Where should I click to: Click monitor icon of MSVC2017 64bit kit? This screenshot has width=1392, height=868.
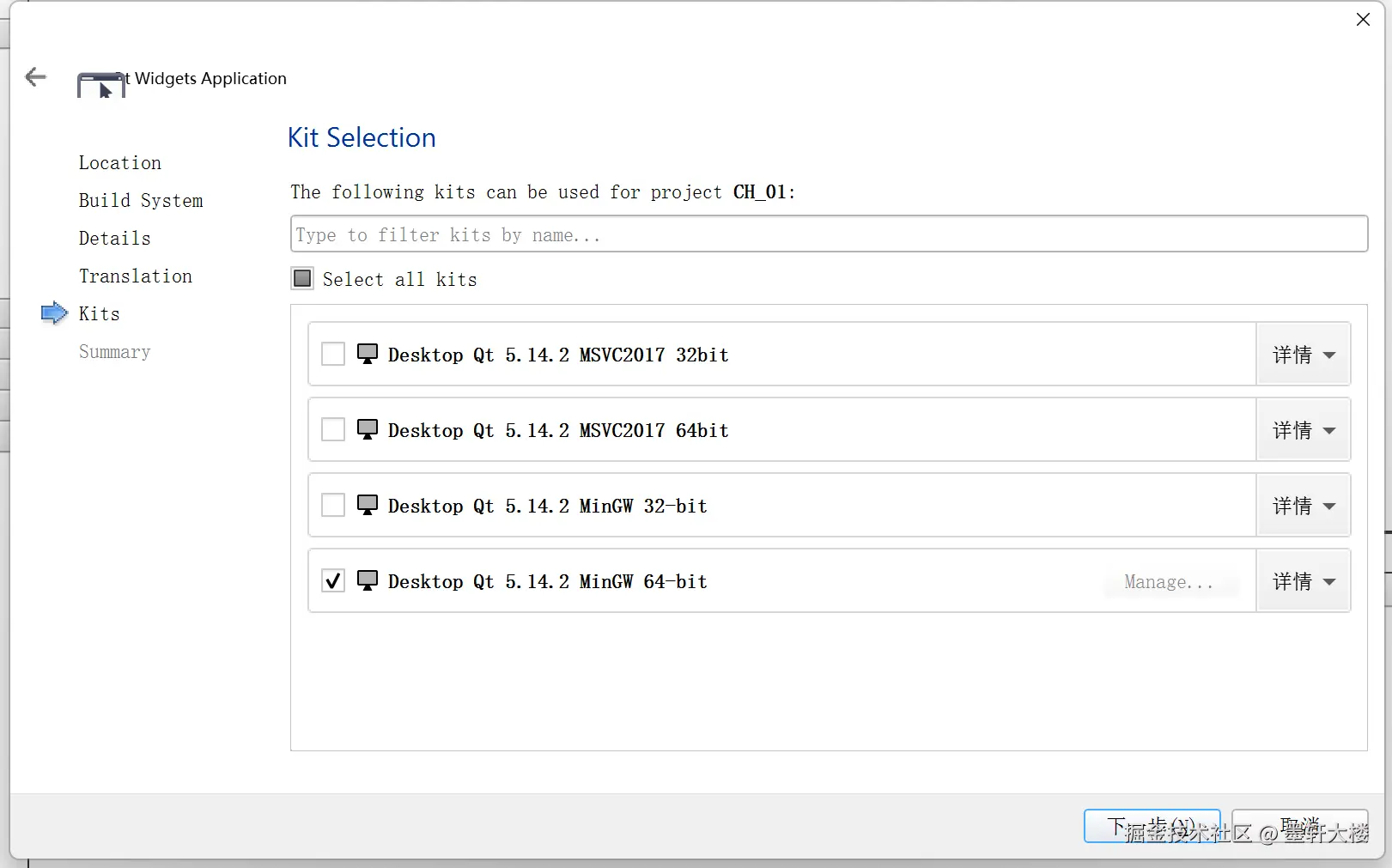coord(368,429)
